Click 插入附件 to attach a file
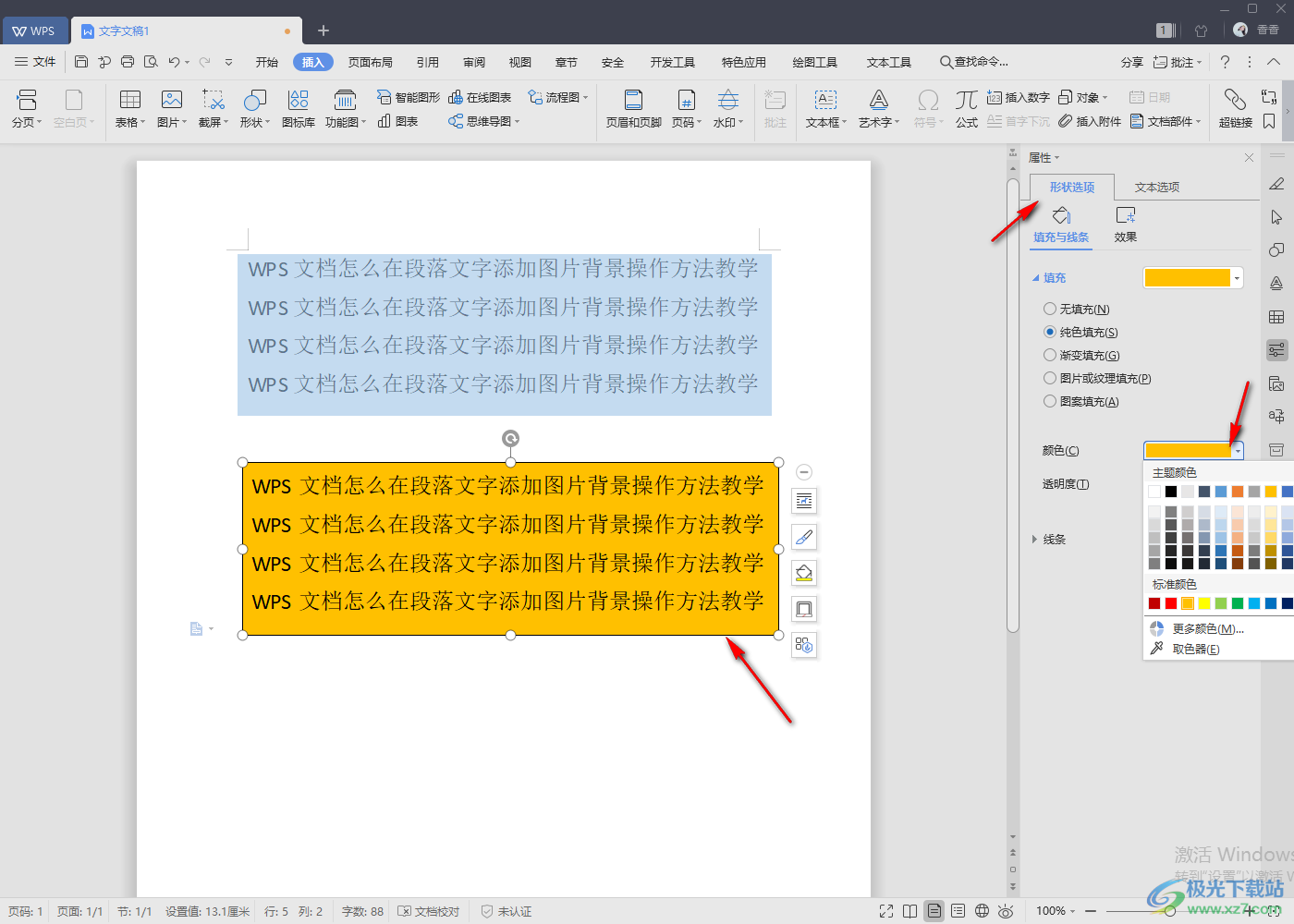The height and width of the screenshot is (924, 1294). tap(1090, 121)
